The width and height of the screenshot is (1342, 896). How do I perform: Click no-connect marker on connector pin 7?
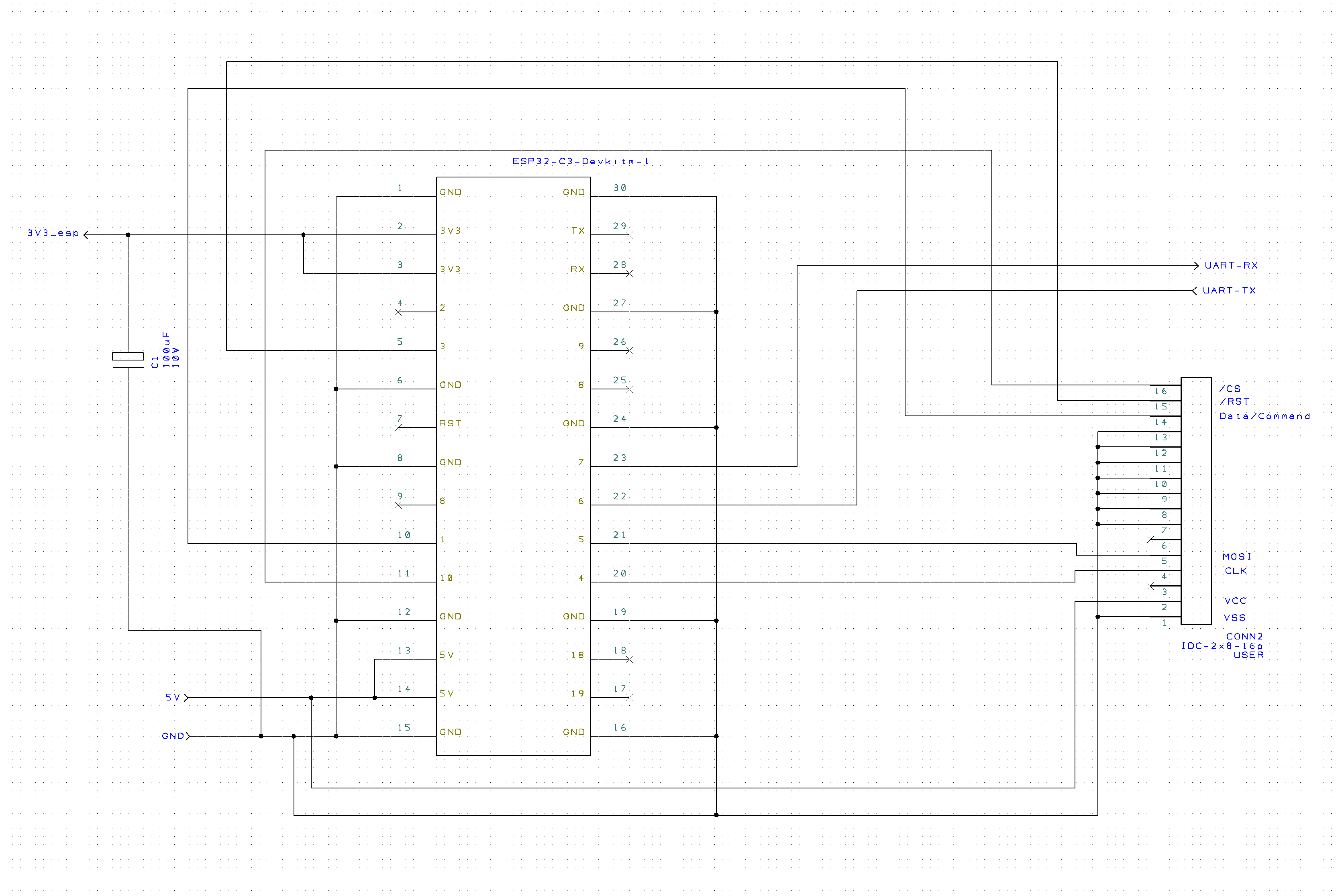tap(1150, 540)
